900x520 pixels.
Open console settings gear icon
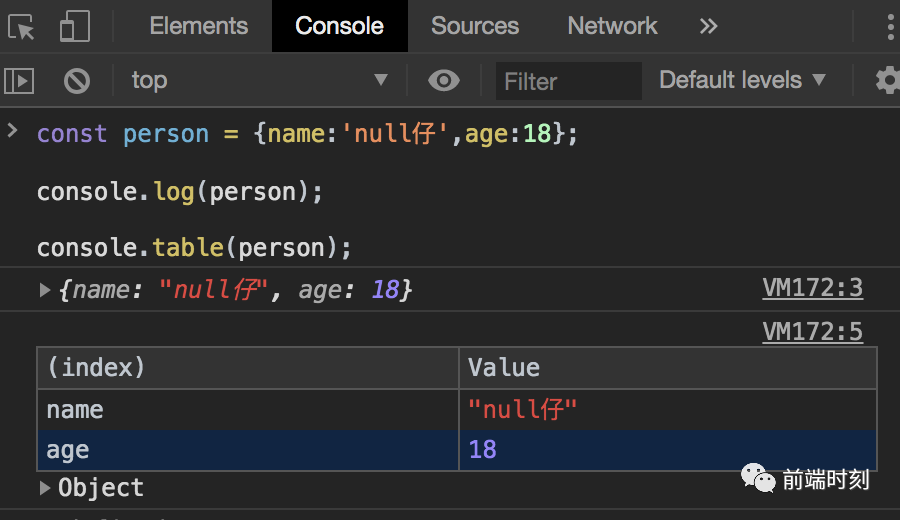click(887, 80)
